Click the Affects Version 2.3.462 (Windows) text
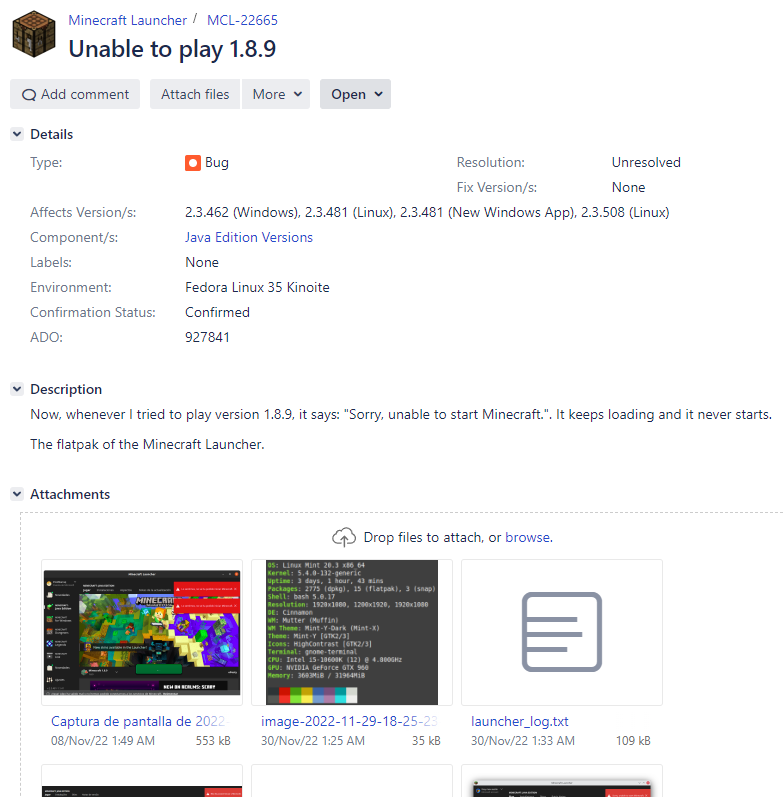 242,212
